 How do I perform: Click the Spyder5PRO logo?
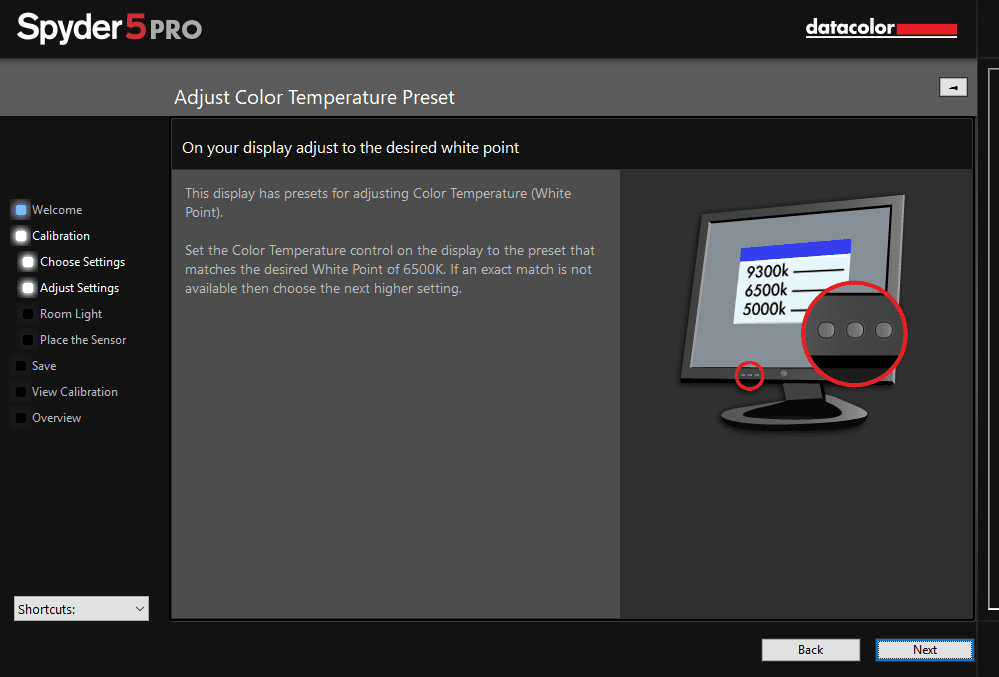pos(109,28)
